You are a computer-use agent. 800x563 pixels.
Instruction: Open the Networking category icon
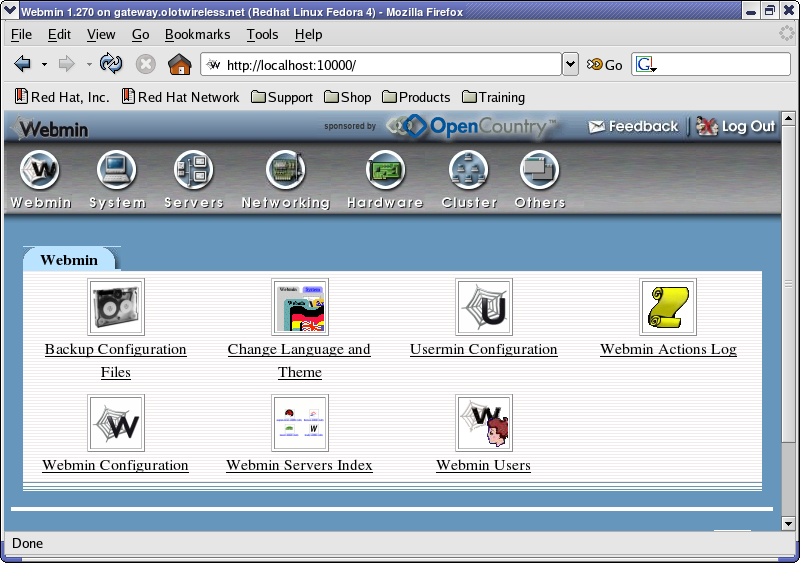point(286,169)
